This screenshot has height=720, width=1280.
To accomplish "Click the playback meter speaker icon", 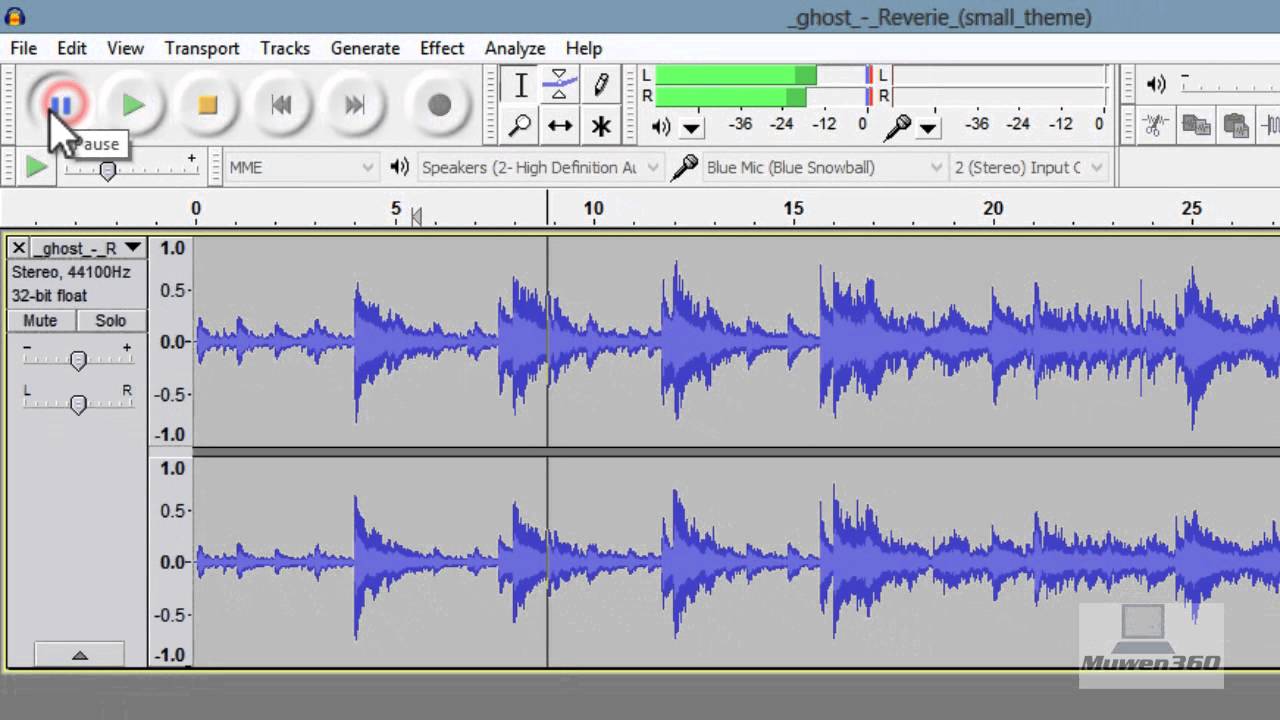I will pyautogui.click(x=661, y=127).
